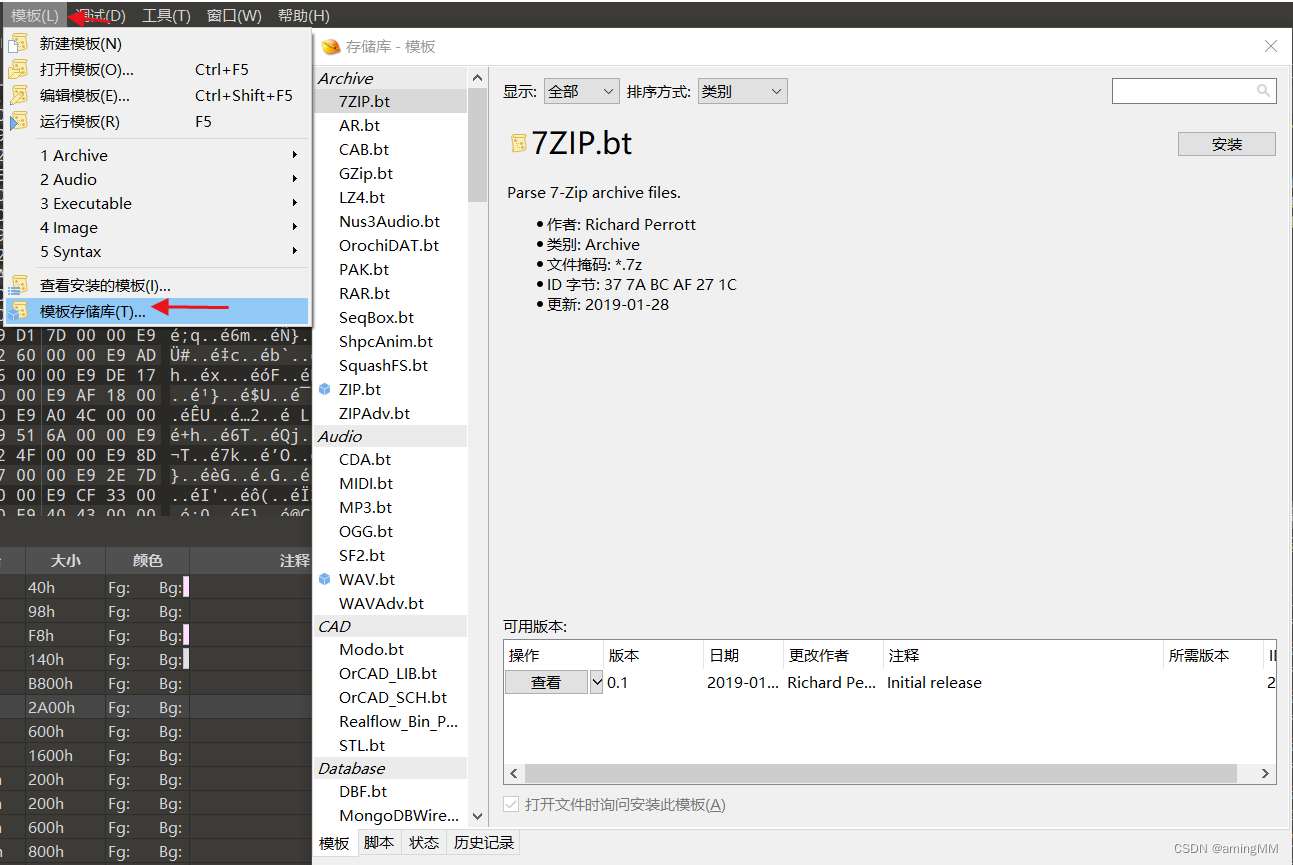Choose 编辑模板(E)... menu entry
Image resolution: width=1293 pixels, height=865 pixels.
point(158,95)
